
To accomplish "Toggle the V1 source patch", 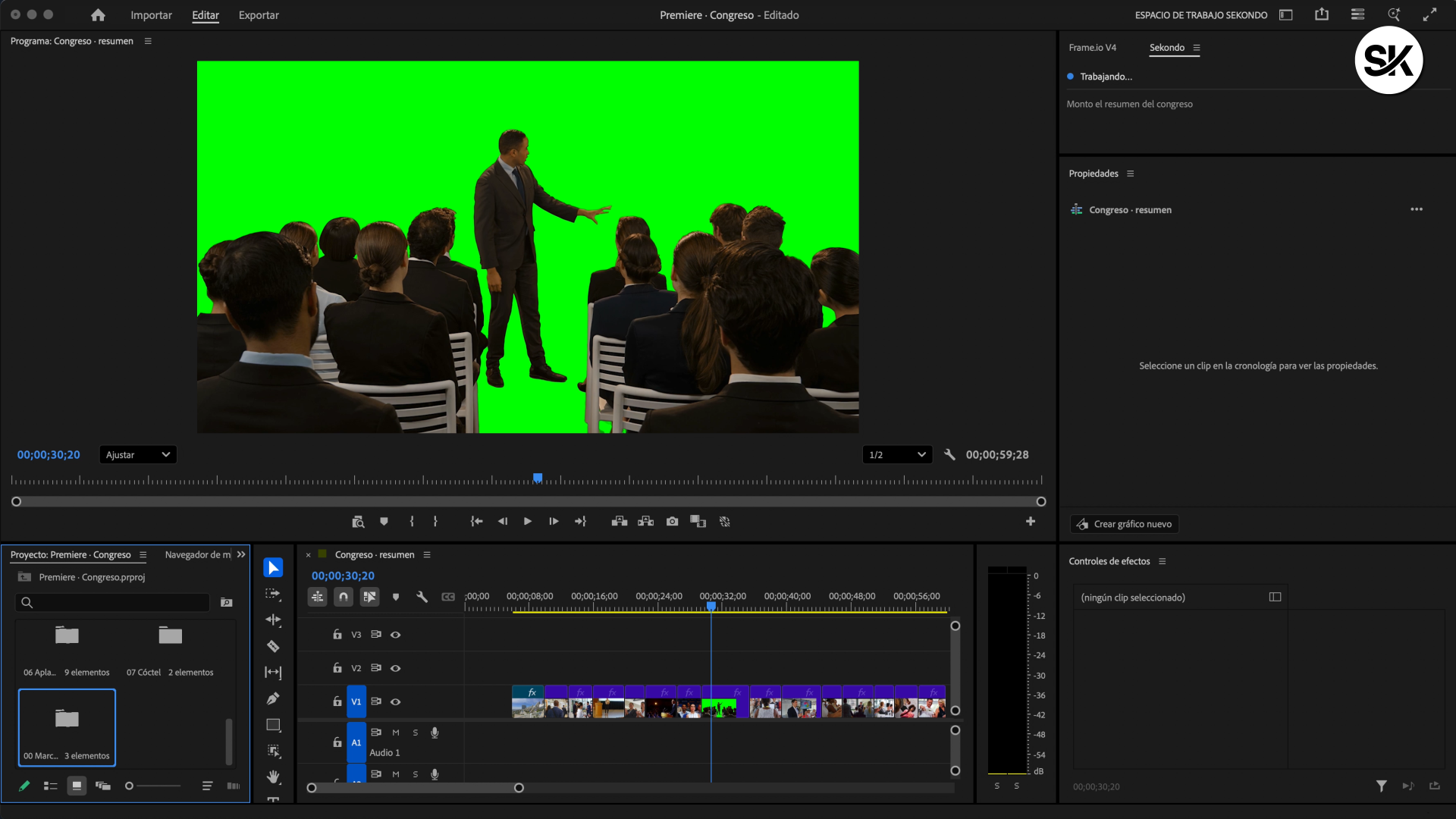I will [x=356, y=702].
